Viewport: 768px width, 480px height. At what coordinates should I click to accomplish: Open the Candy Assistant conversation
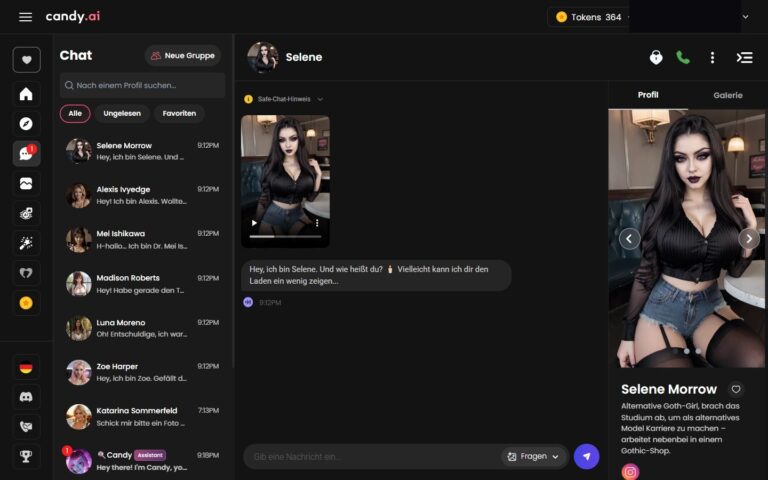click(x=143, y=461)
